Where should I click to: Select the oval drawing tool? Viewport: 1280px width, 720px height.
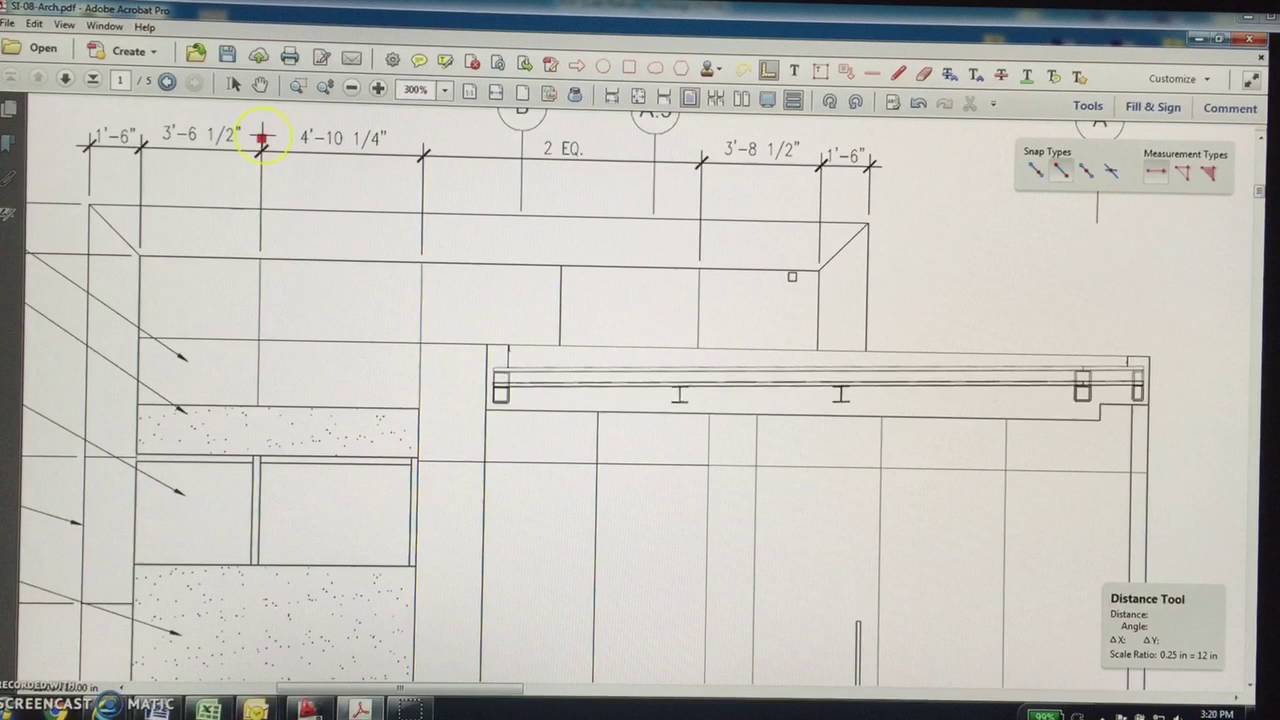click(x=603, y=67)
